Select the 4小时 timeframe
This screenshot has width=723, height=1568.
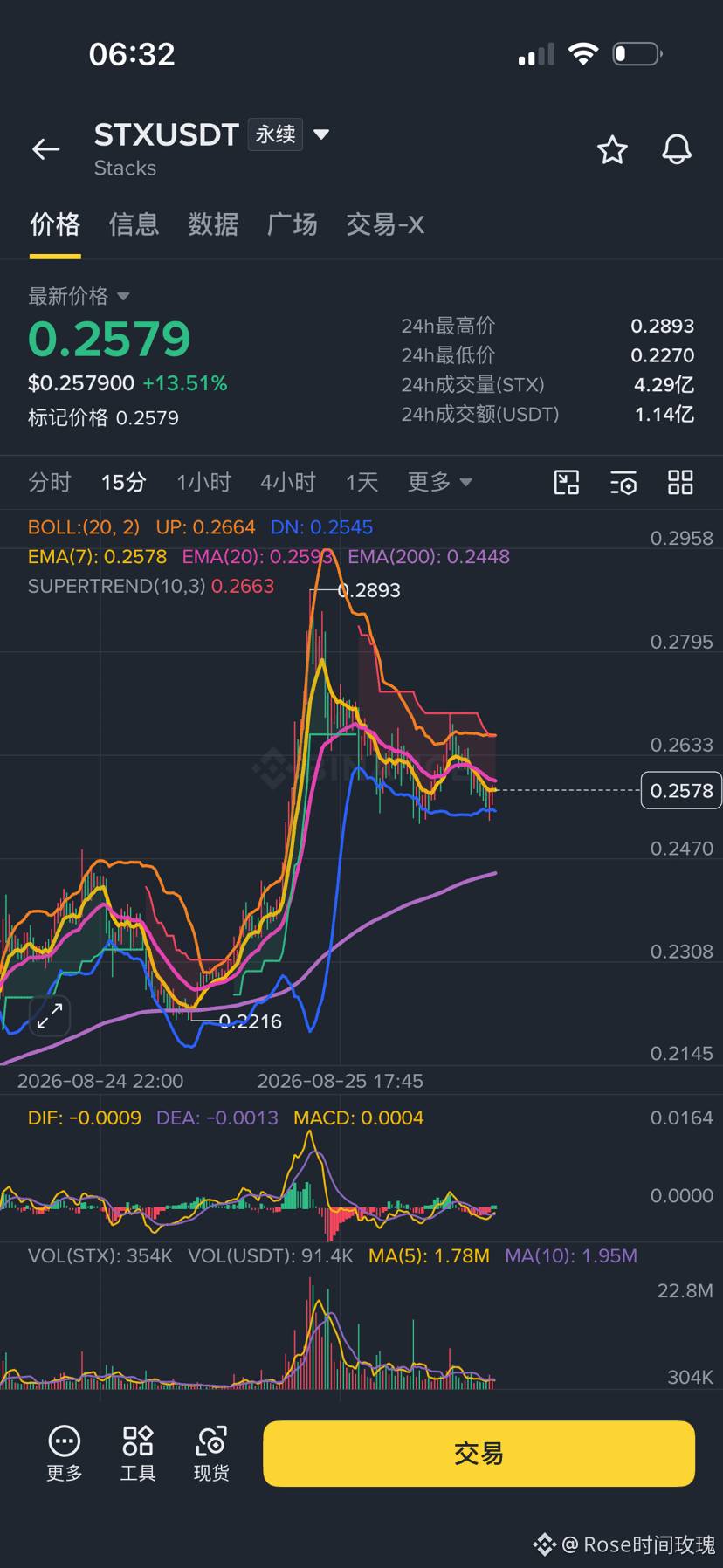coord(287,482)
